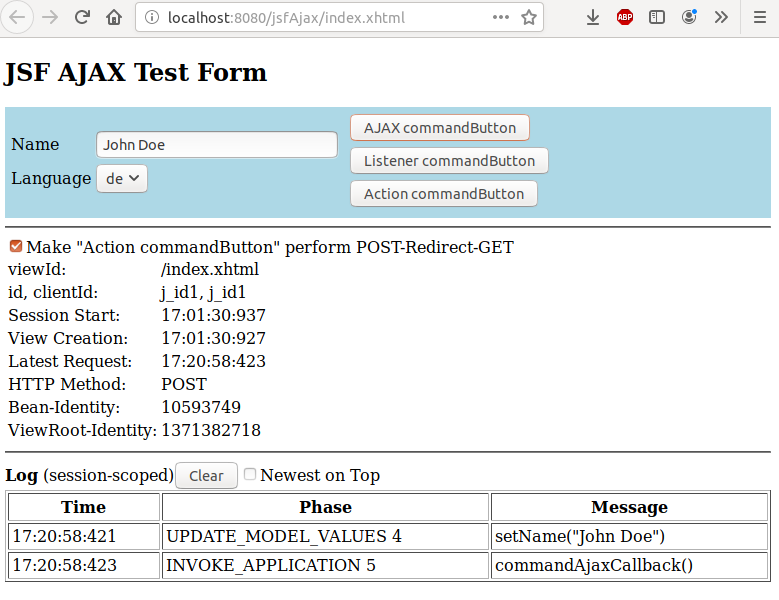Click the browser back arrow button
This screenshot has height=600, width=779.
(19, 17)
